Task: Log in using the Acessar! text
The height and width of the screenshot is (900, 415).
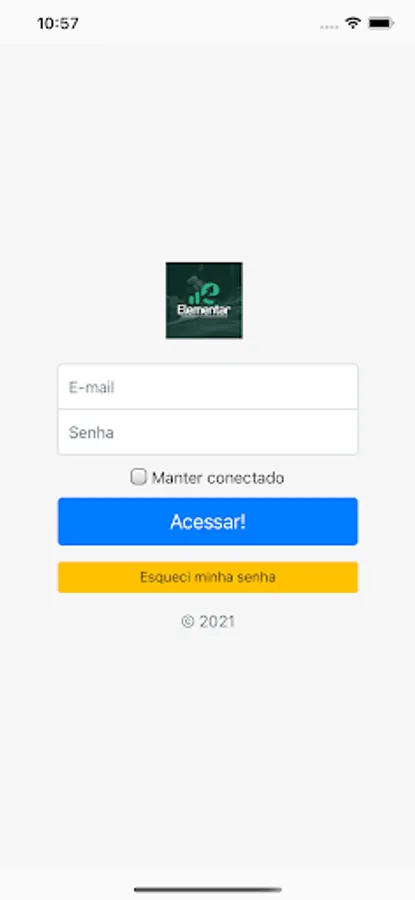Action: point(208,522)
